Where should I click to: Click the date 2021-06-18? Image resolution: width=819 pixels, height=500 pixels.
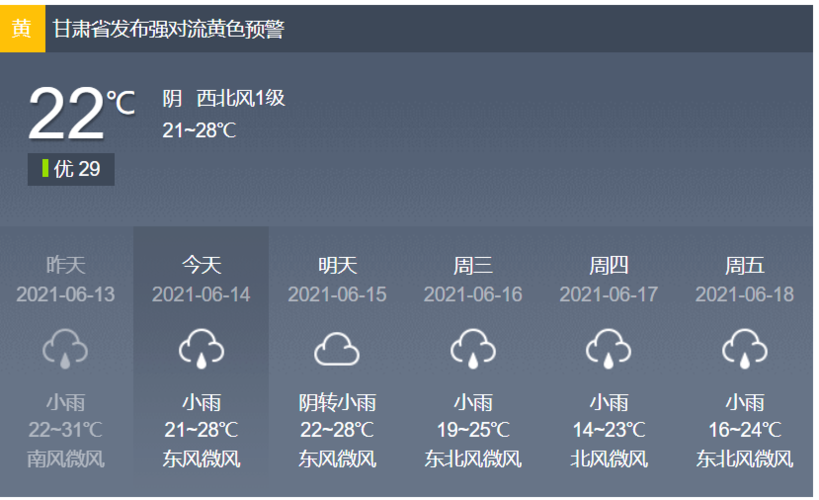pos(744,295)
